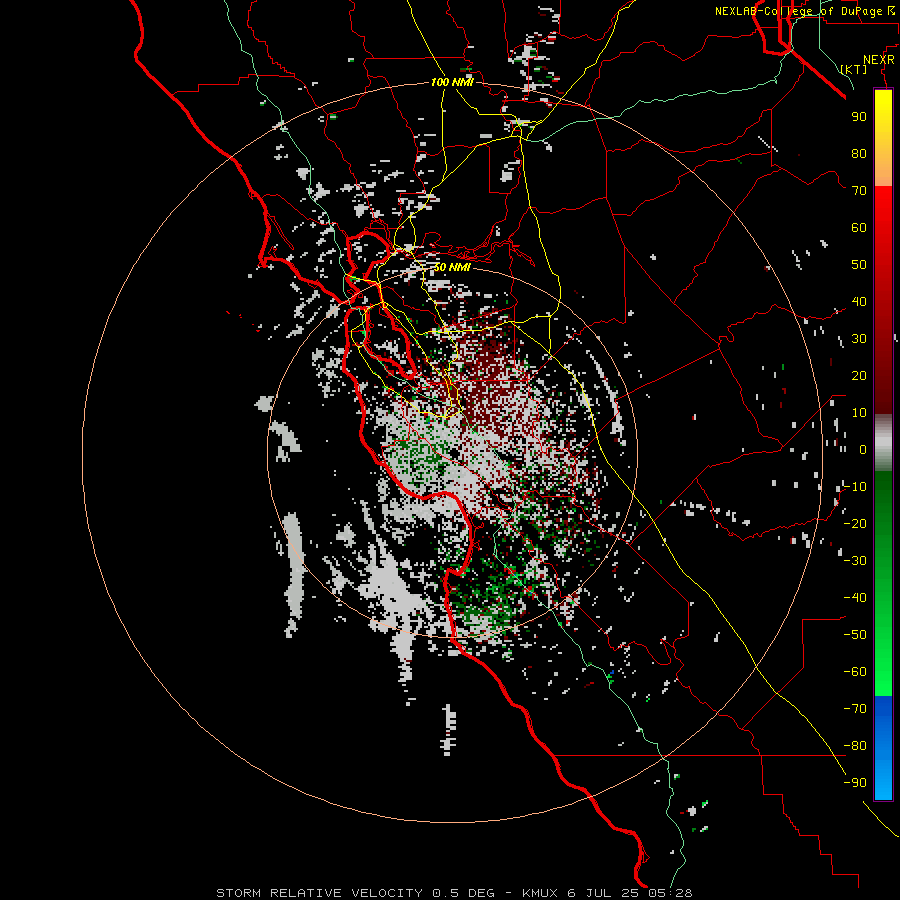Click the 20 value on velocity scale
The image size is (900, 900).
tap(859, 376)
